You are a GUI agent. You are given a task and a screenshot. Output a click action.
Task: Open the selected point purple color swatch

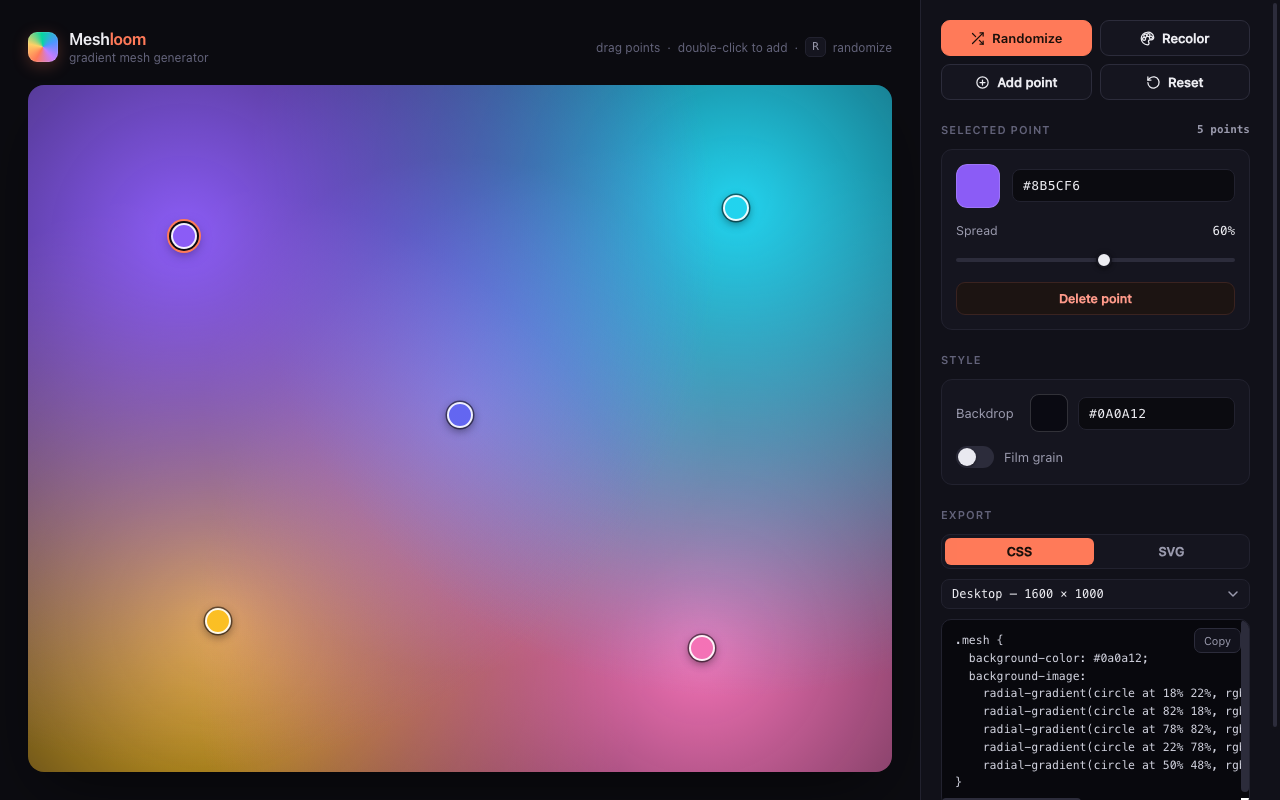coord(978,186)
